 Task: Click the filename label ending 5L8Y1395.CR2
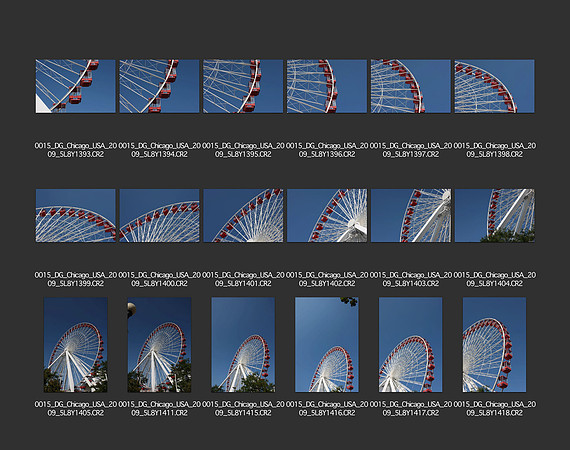tap(243, 150)
